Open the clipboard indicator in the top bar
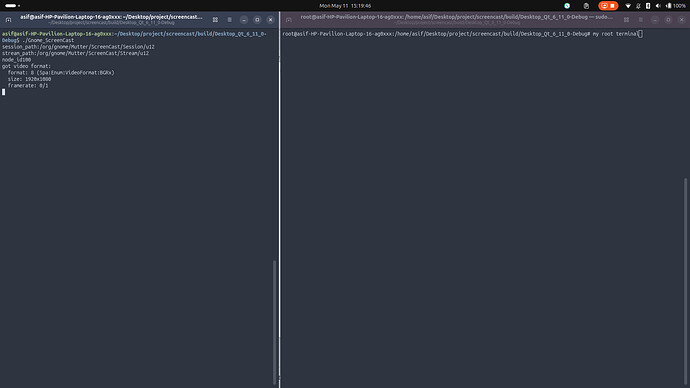This screenshot has height=388, width=690. (586, 6)
